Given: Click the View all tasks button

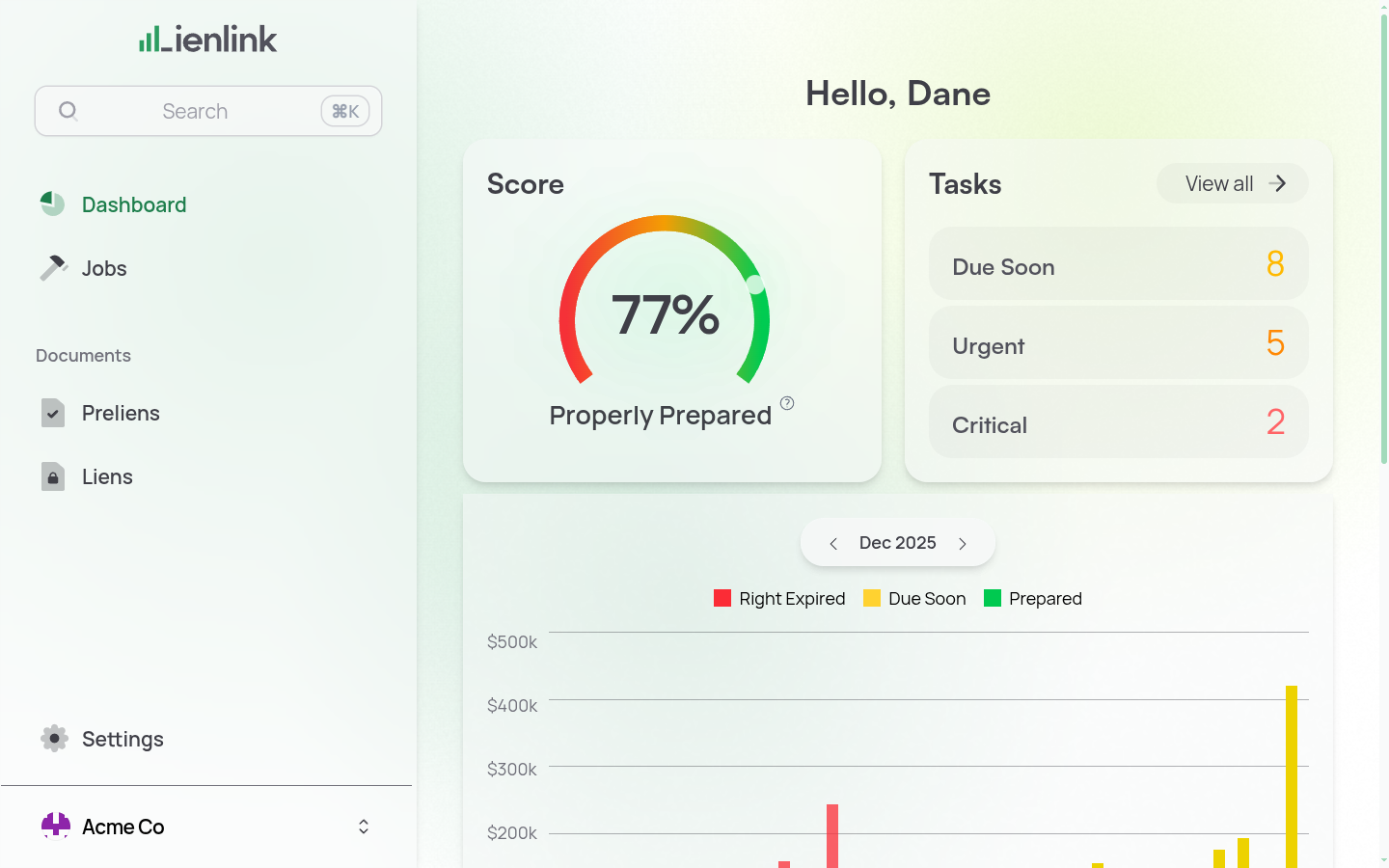Looking at the screenshot, I should [1232, 183].
